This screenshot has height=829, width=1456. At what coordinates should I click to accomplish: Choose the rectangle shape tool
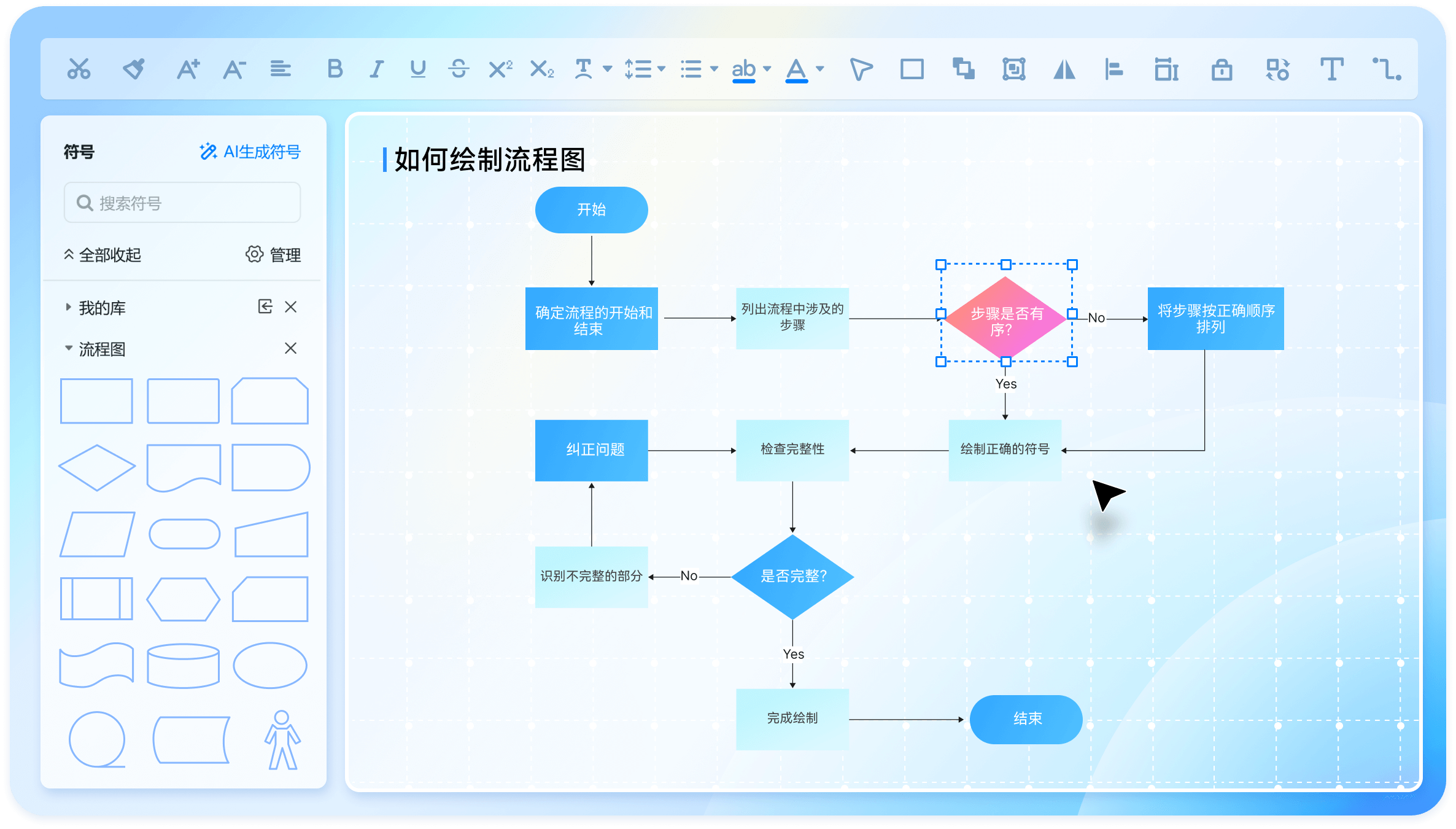[912, 69]
